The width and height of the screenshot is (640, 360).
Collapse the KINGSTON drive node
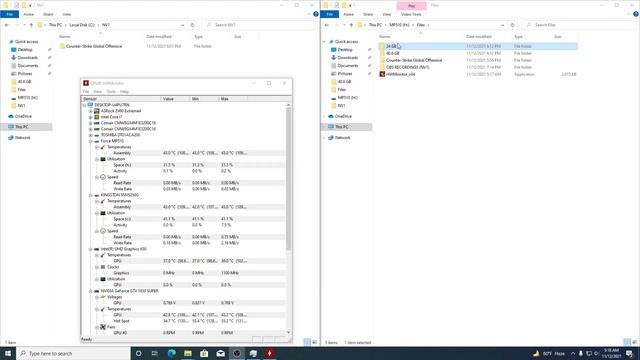91,195
